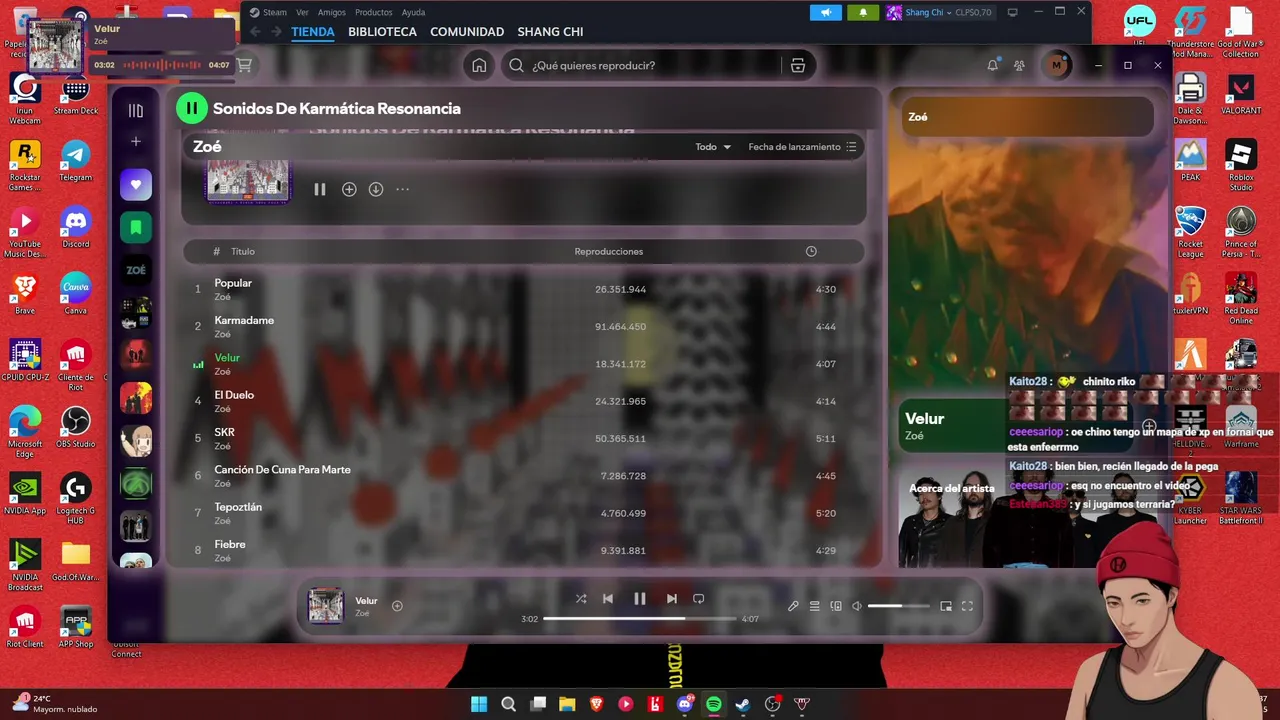Open the Productos menu in Steam

pyautogui.click(x=374, y=12)
